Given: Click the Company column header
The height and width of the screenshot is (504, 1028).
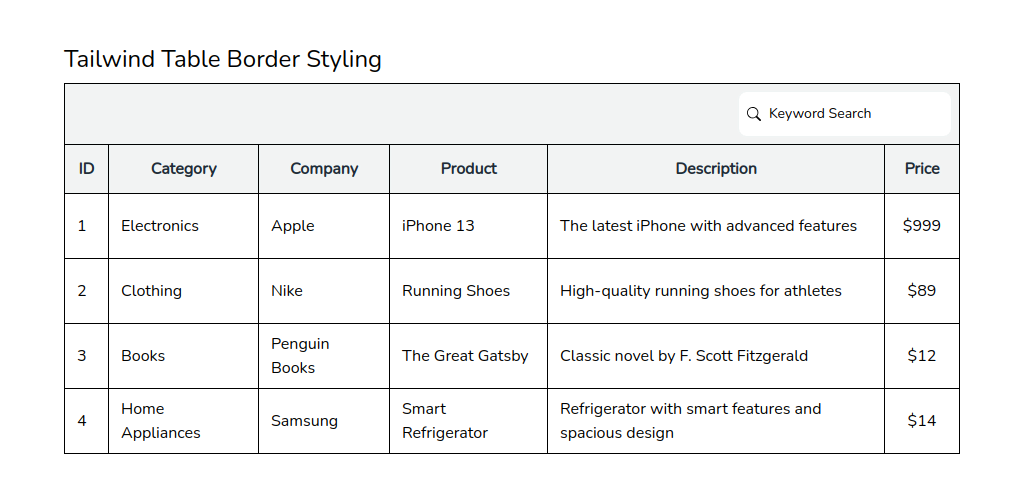Looking at the screenshot, I should click(x=324, y=169).
